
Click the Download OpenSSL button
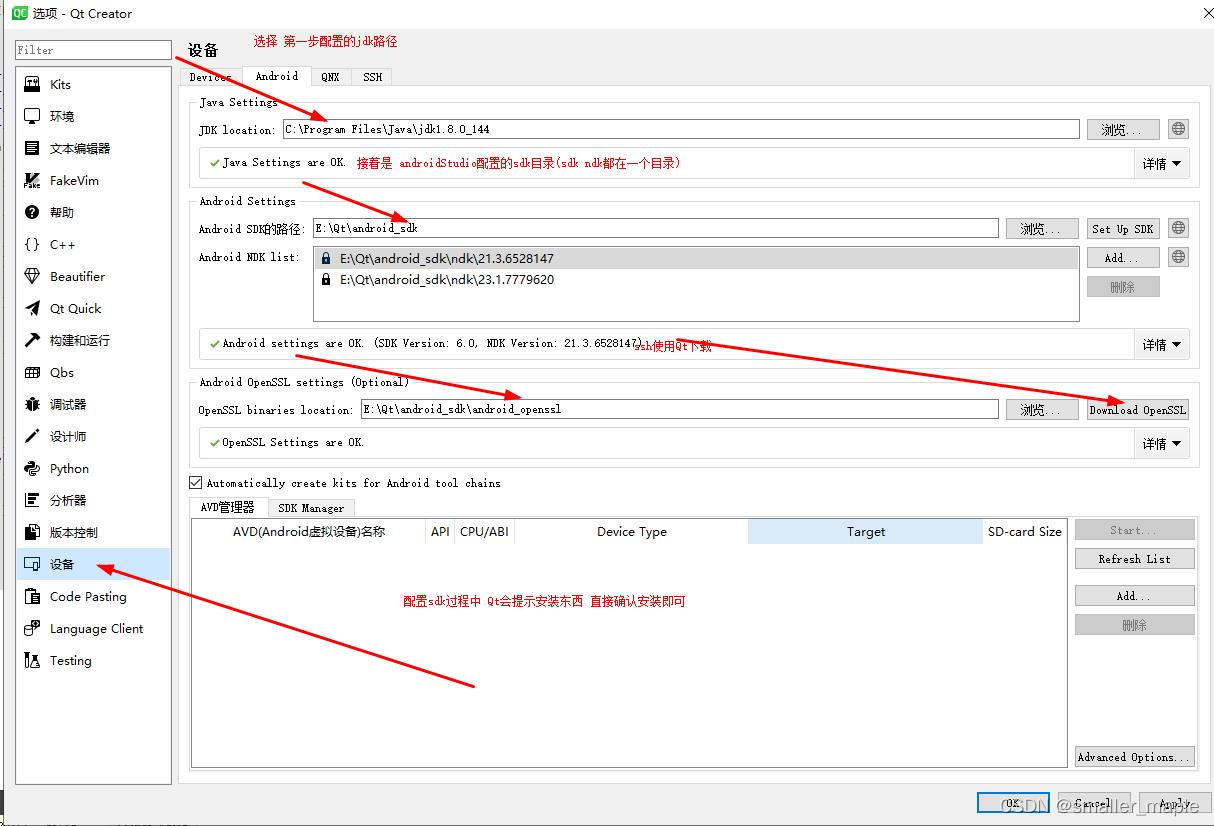[1138, 409]
